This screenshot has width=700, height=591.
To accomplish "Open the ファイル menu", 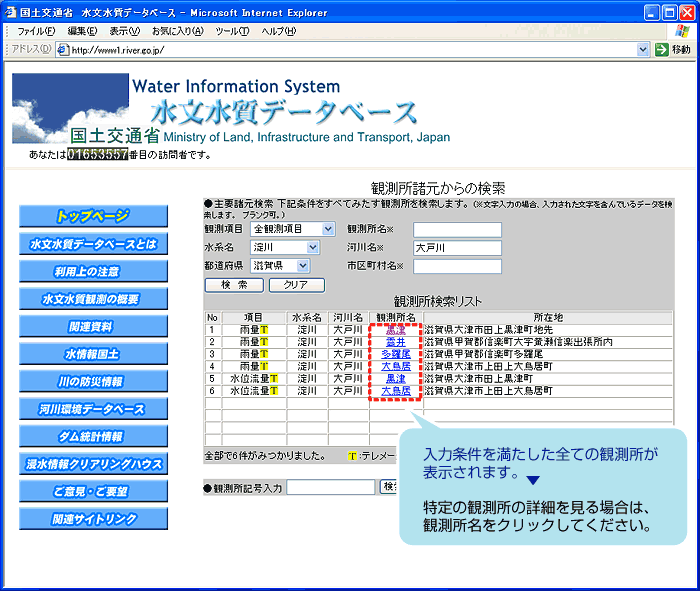I will pos(35,31).
